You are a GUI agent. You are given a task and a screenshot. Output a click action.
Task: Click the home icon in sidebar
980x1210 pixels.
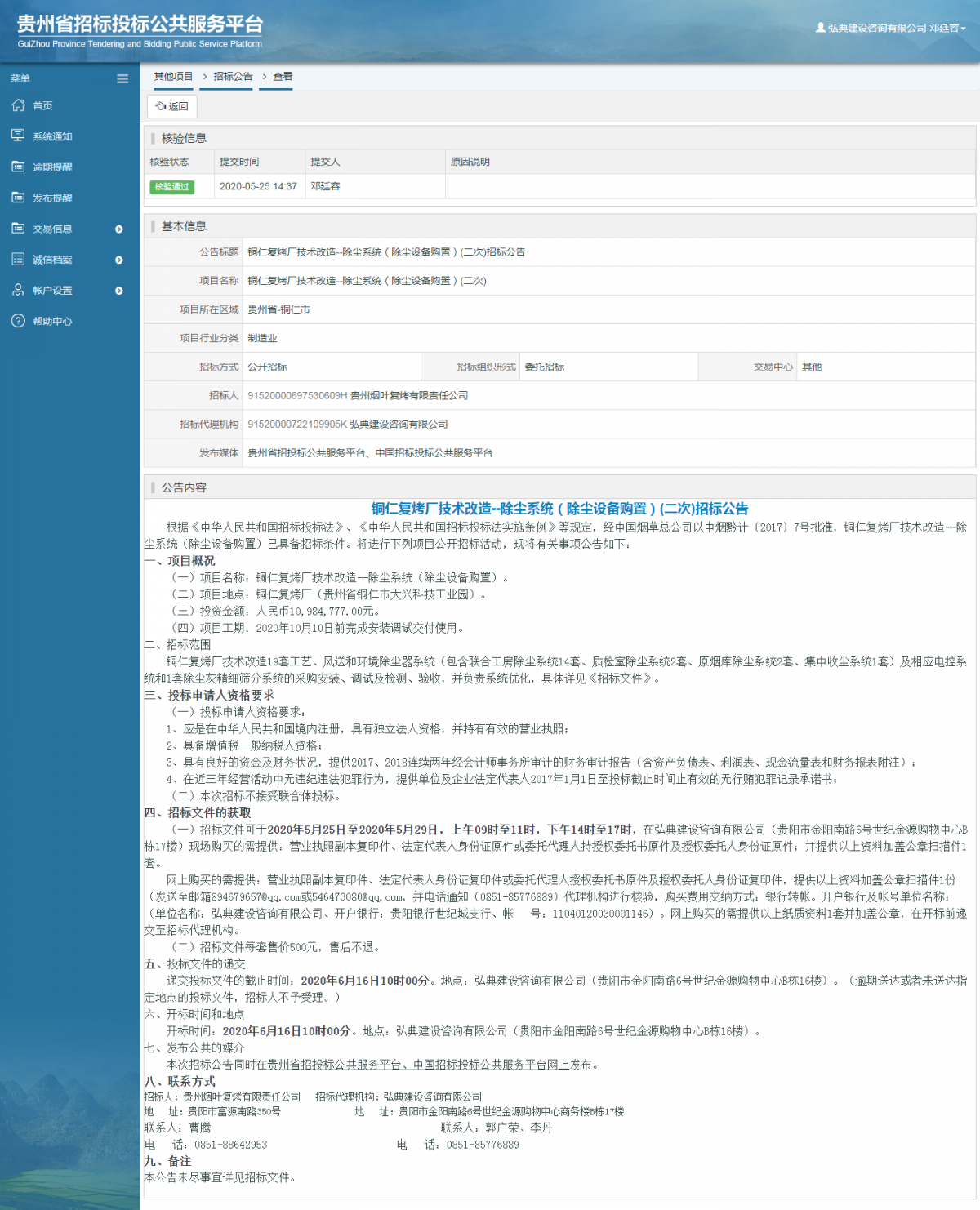18,105
